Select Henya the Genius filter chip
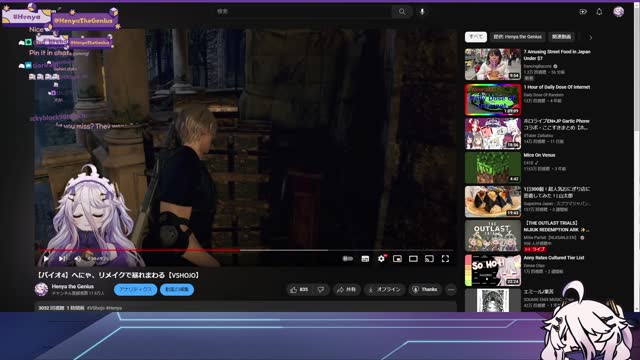The width and height of the screenshot is (640, 360). tap(517, 37)
